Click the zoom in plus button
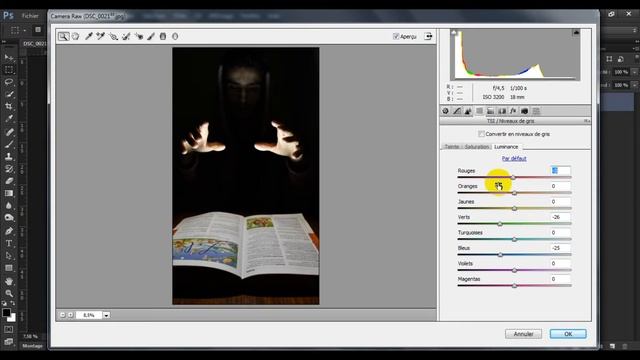Image resolution: width=640 pixels, height=360 pixels. pos(70,315)
